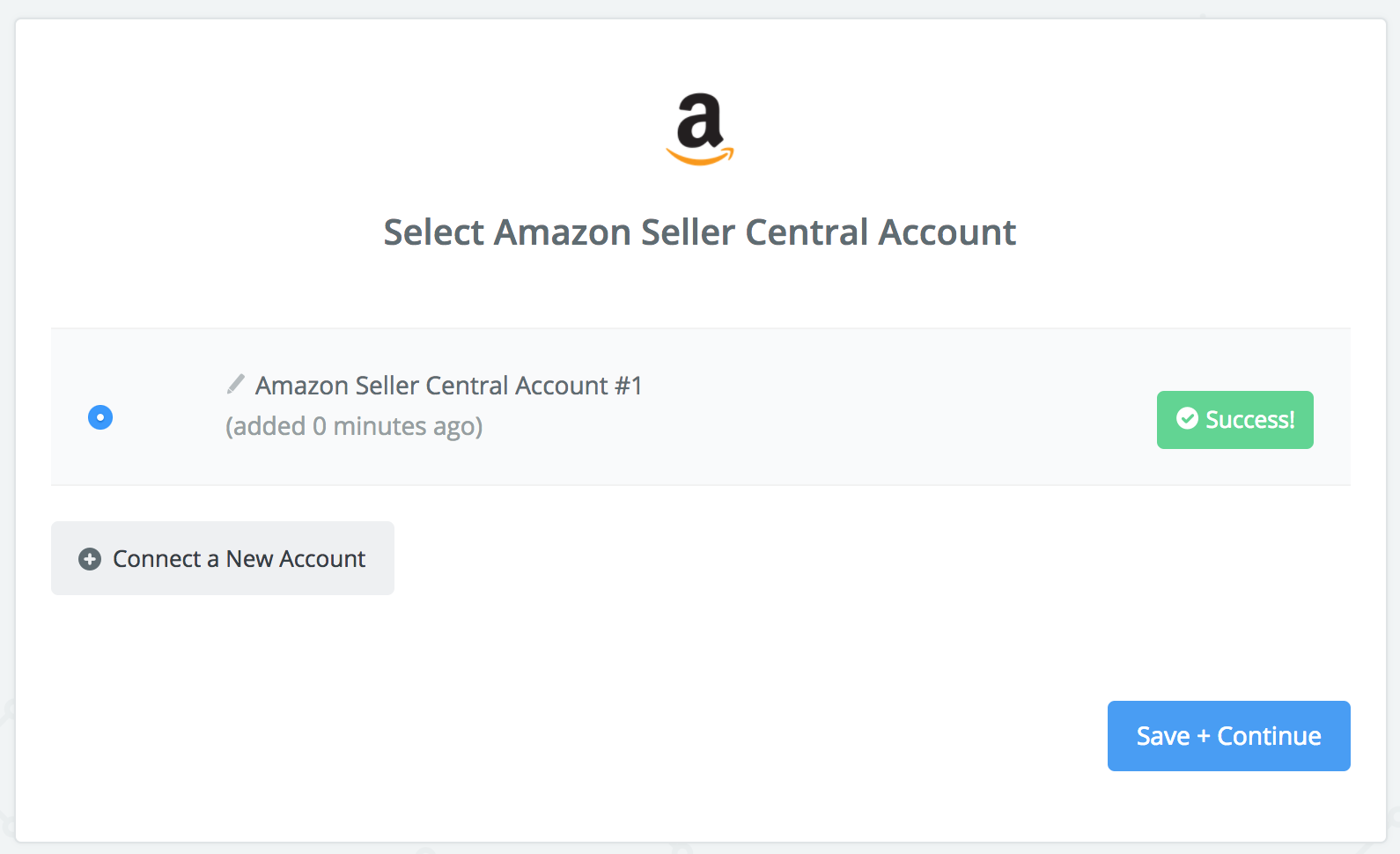Viewport: 1400px width, 854px height.
Task: Click the plus icon in Connect a New Account
Action: [x=90, y=559]
